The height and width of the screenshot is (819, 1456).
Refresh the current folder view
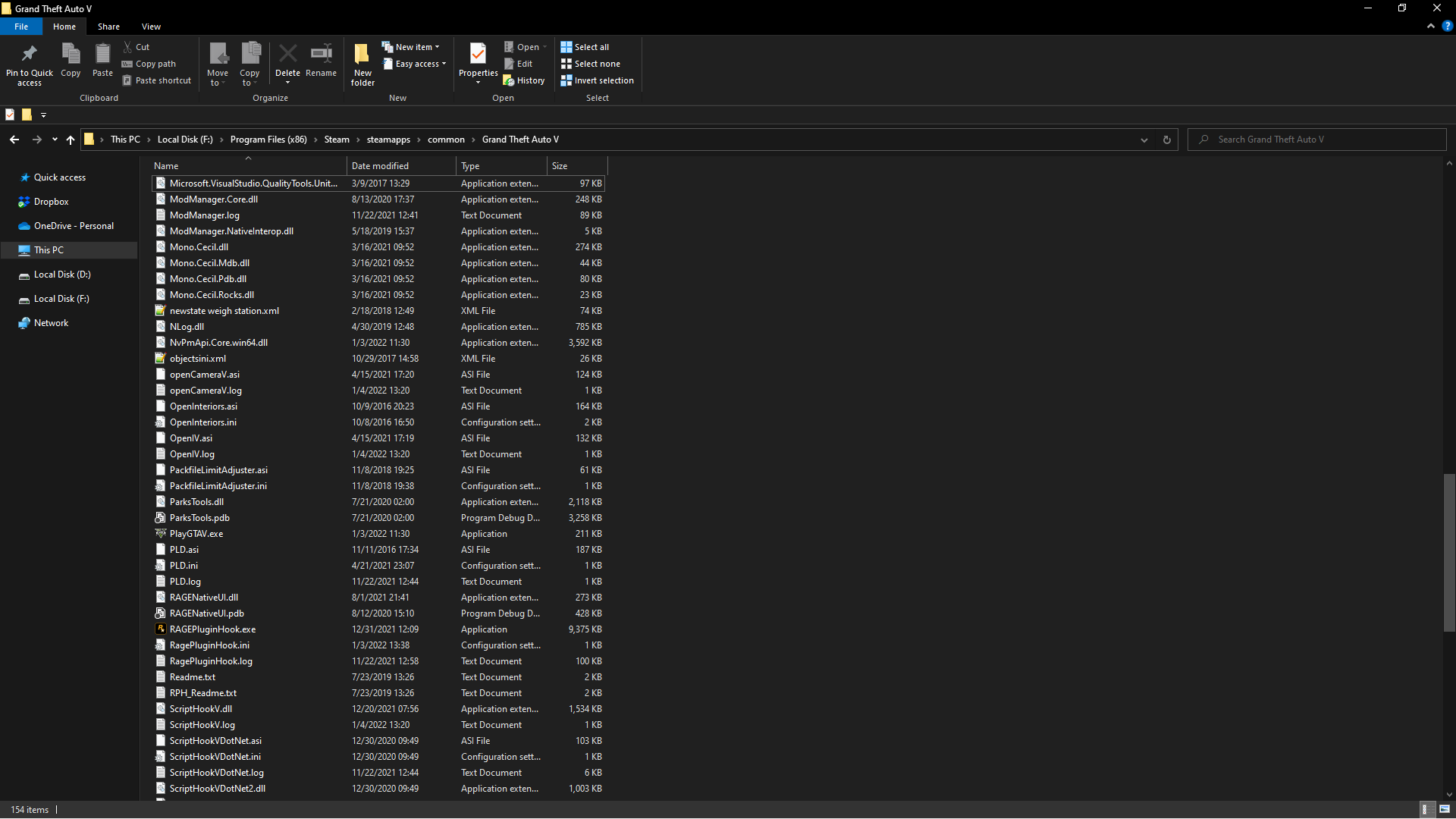pos(1167,140)
